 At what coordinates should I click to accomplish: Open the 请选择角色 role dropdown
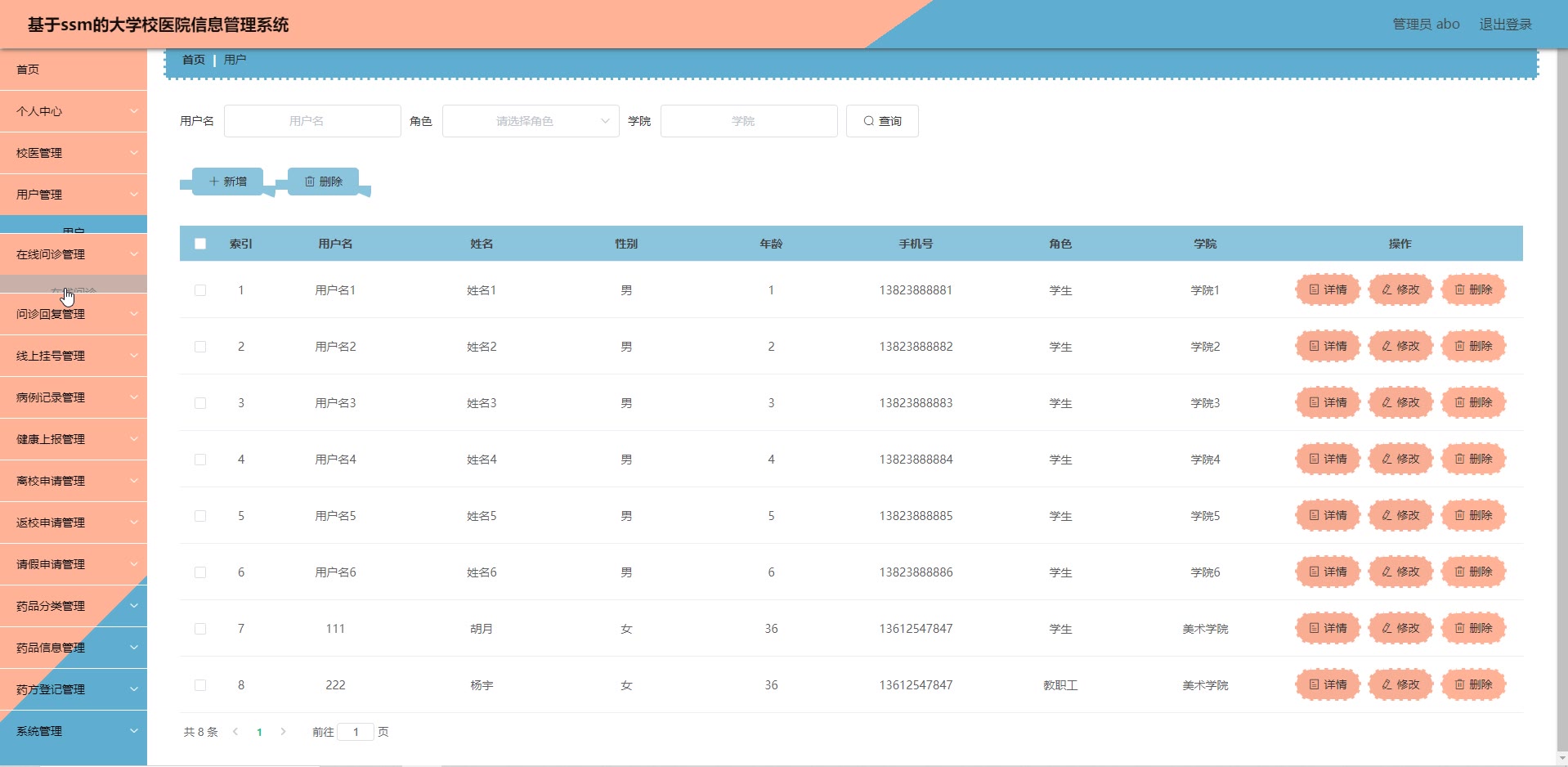pyautogui.click(x=531, y=121)
